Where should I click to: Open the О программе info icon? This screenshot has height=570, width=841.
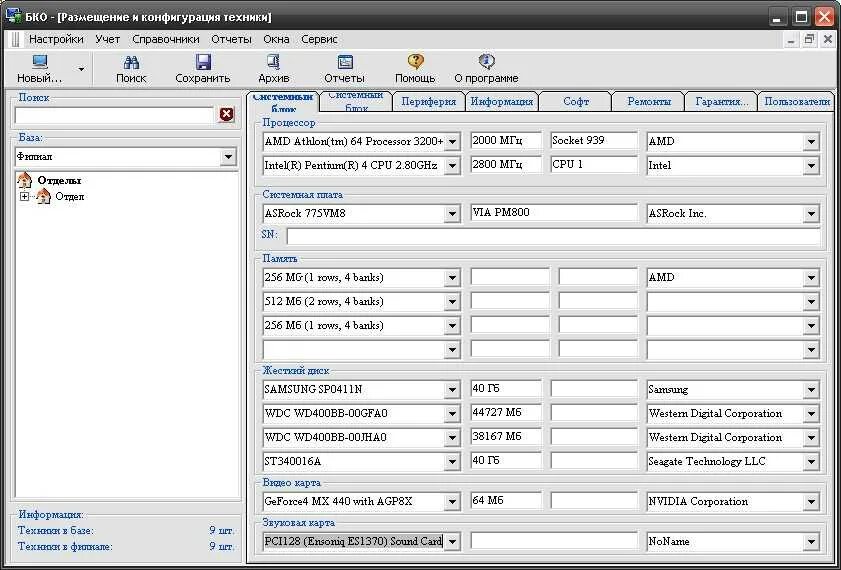(486, 62)
